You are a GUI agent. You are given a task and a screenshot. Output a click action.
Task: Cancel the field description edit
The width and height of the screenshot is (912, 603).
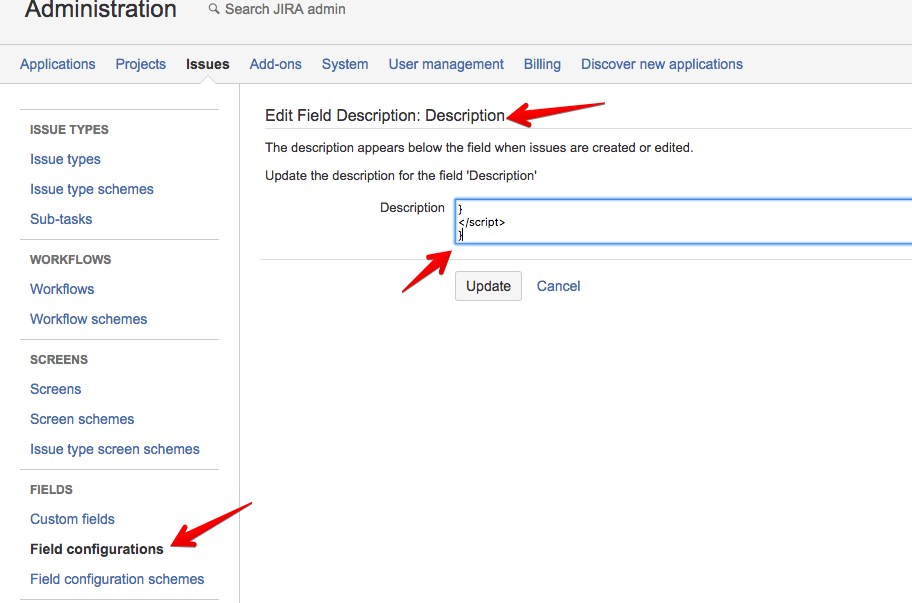point(558,286)
